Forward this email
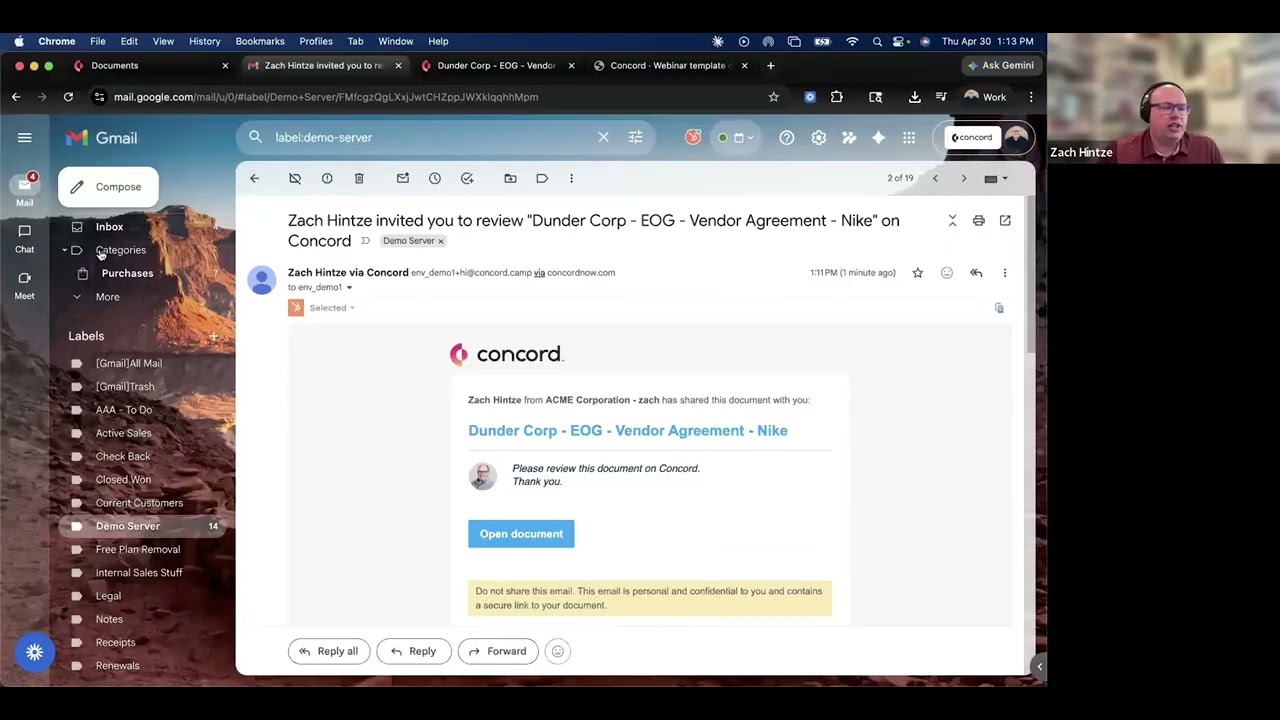 tap(498, 651)
